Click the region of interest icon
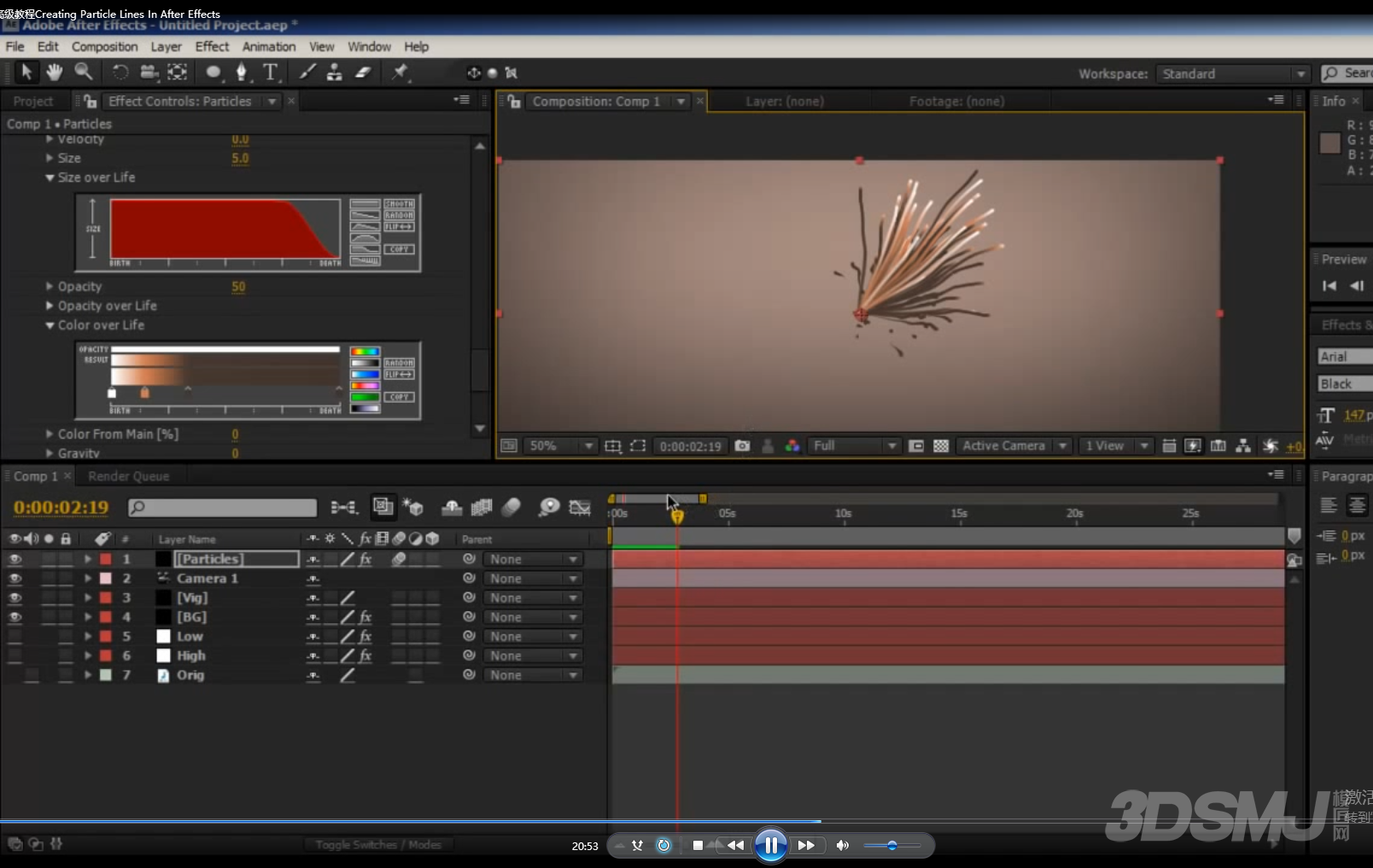This screenshot has width=1373, height=868. point(638,446)
